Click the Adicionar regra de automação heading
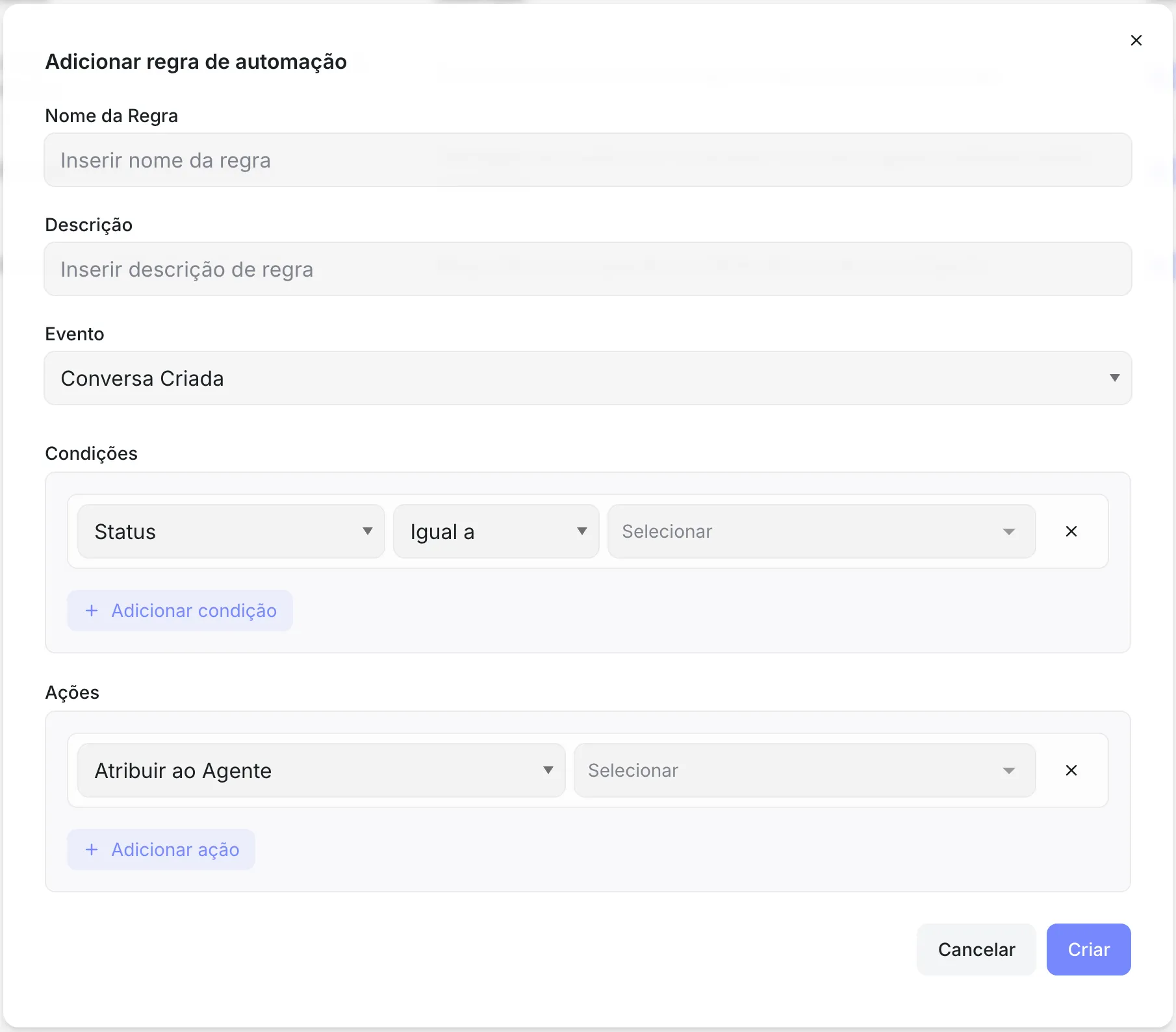The height and width of the screenshot is (1032, 1176). tap(196, 62)
